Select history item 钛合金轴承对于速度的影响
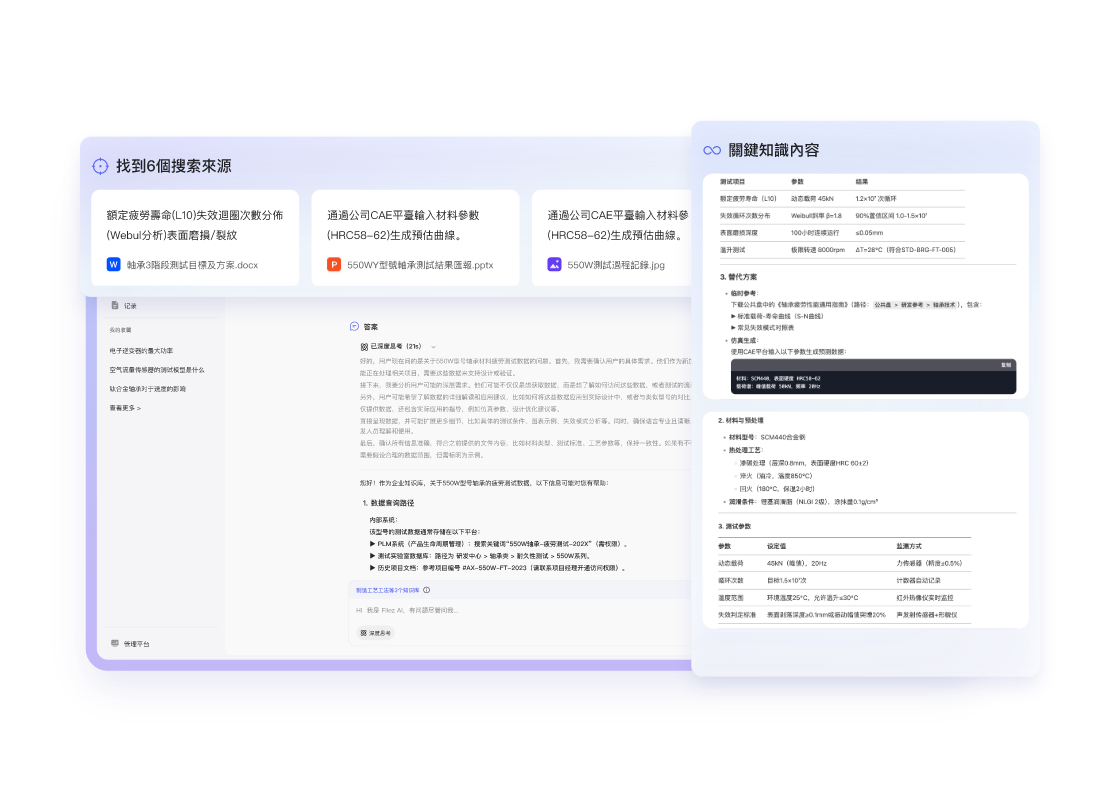Viewport: 1120px width, 800px height. click(x=148, y=389)
